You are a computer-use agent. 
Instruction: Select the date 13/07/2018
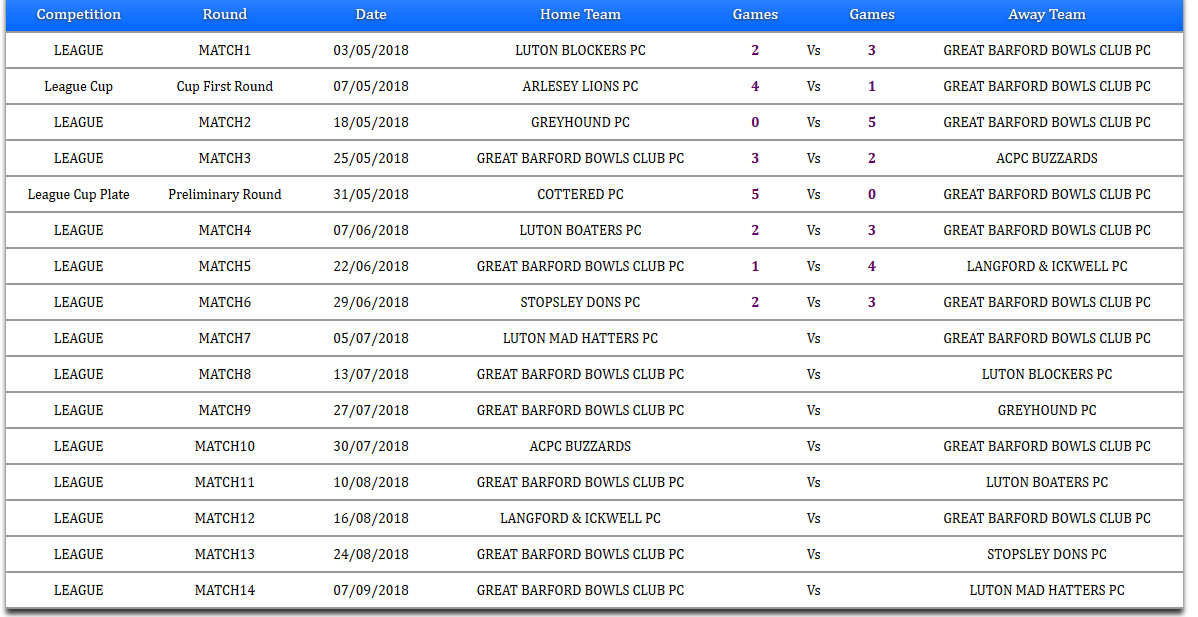pos(371,374)
